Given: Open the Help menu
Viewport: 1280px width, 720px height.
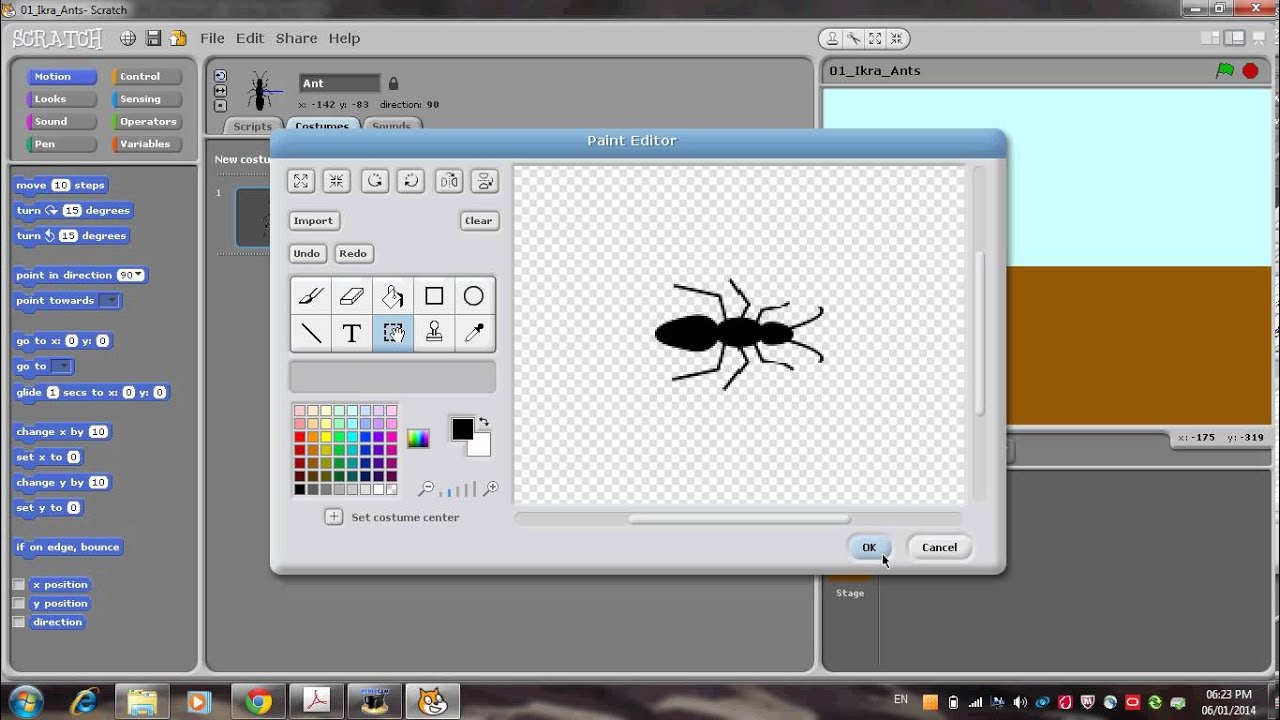Looking at the screenshot, I should (344, 38).
